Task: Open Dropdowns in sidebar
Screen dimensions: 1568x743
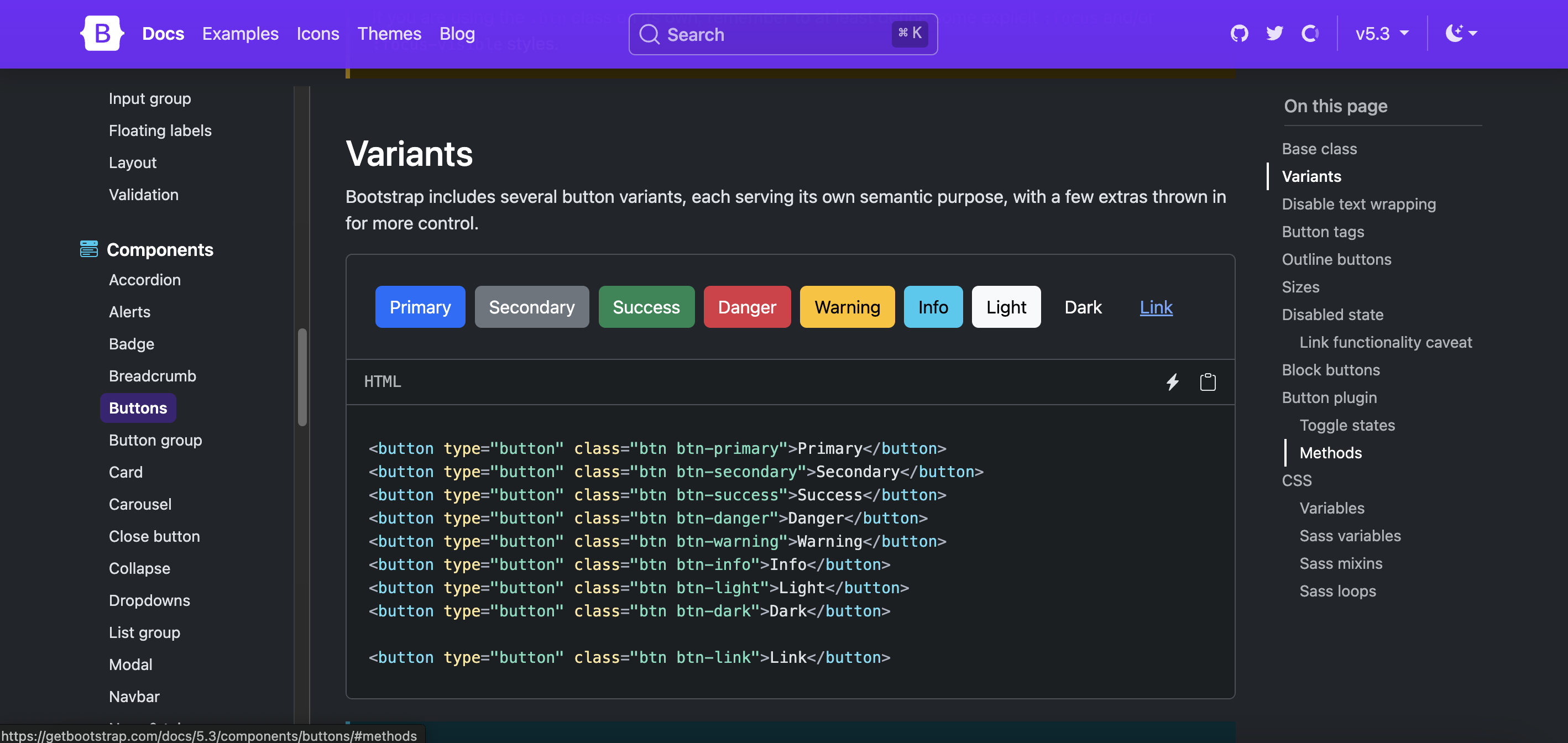Action: [x=149, y=600]
